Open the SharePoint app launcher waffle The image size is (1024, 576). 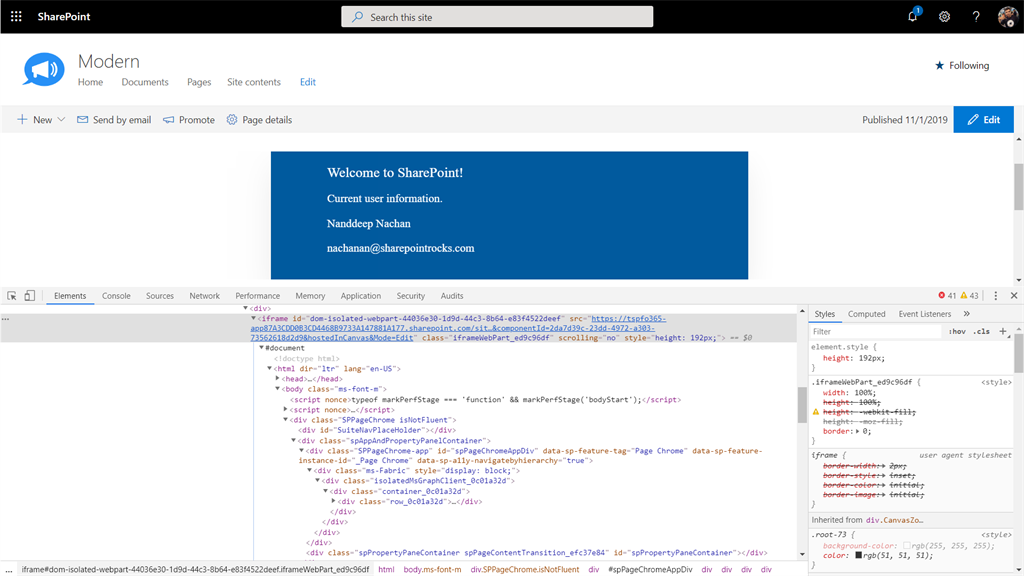(x=16, y=16)
